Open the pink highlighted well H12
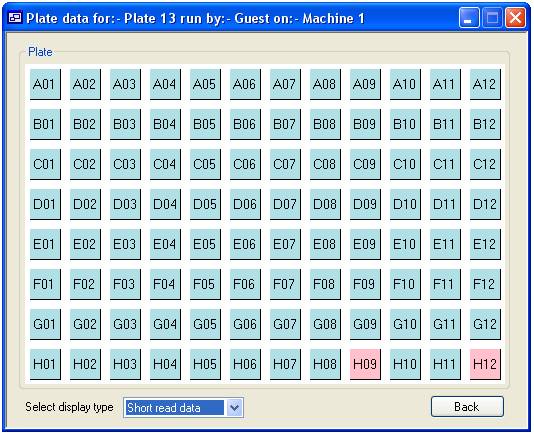 (485, 364)
